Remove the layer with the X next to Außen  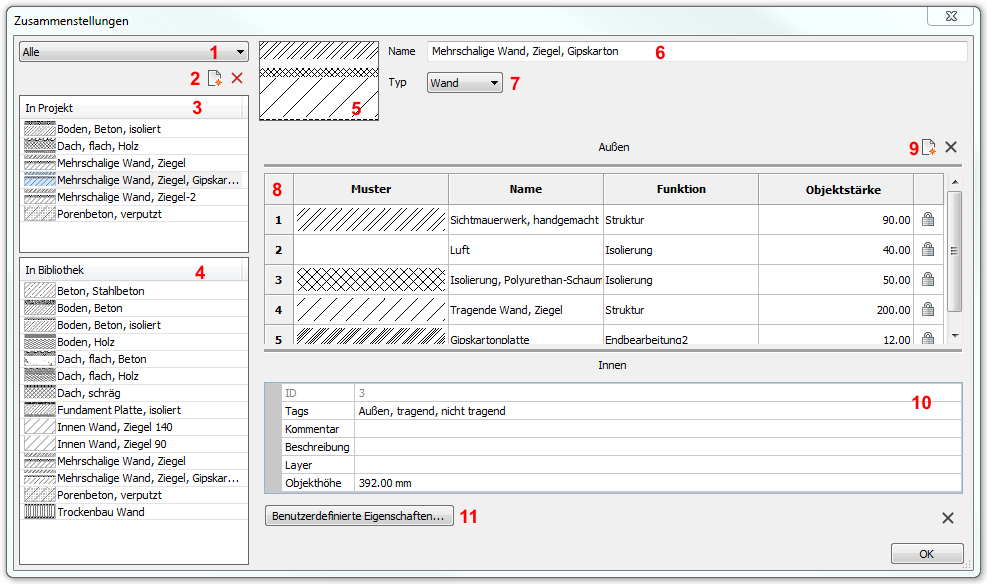(950, 147)
